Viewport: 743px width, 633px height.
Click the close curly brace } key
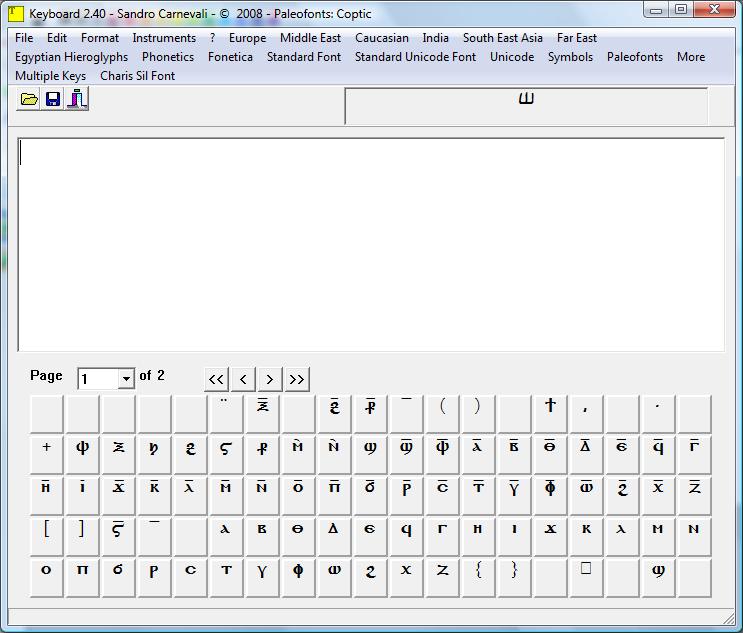point(514,578)
